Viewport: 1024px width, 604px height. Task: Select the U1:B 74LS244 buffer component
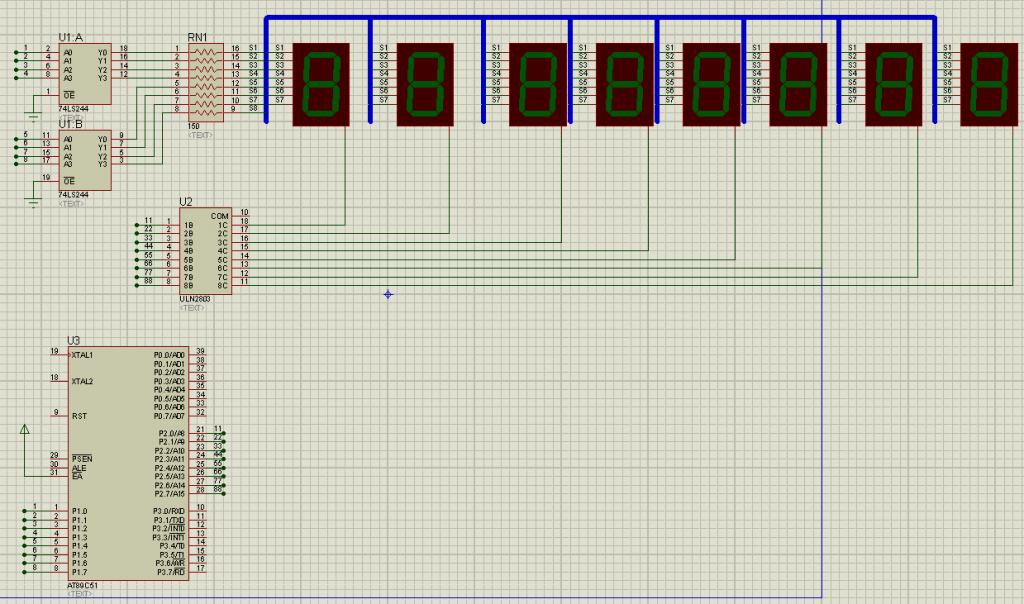[x=85, y=160]
